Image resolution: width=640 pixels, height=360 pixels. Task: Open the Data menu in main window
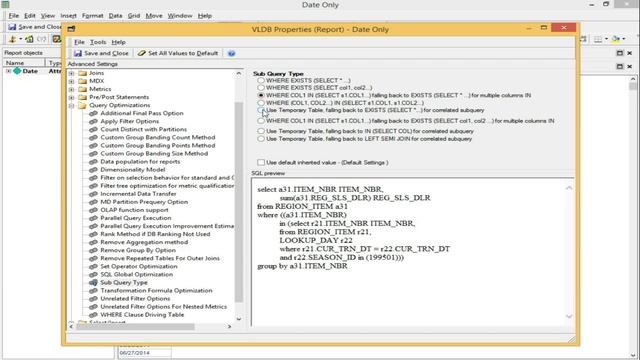point(116,16)
